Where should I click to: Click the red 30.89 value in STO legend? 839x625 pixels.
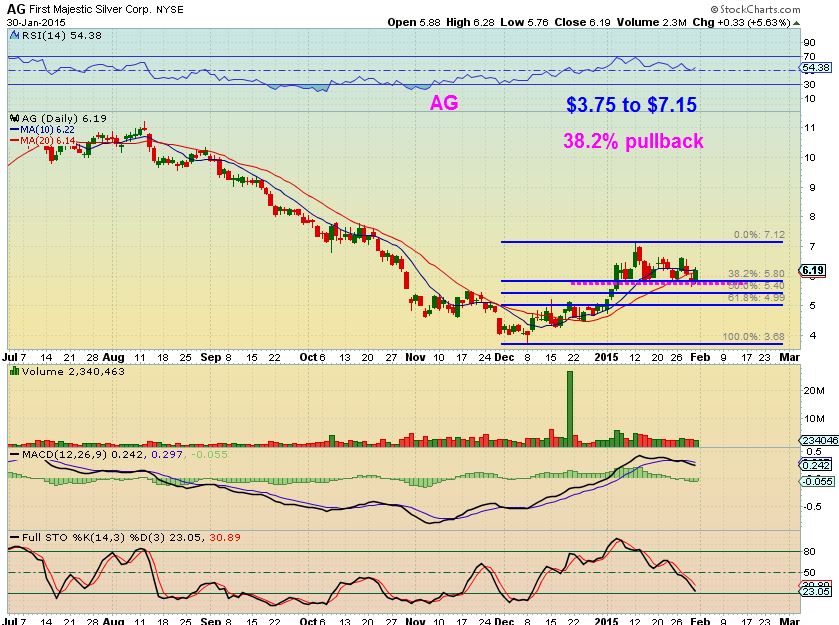(x=225, y=537)
